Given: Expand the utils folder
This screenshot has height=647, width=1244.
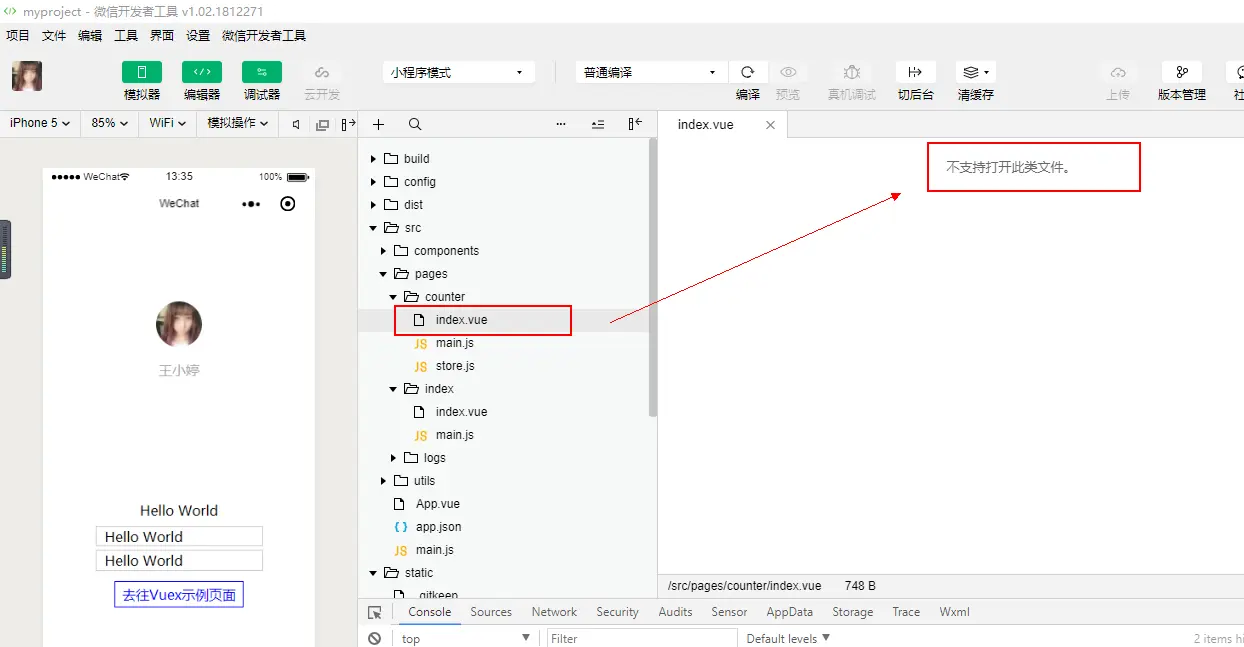Looking at the screenshot, I should pos(384,481).
